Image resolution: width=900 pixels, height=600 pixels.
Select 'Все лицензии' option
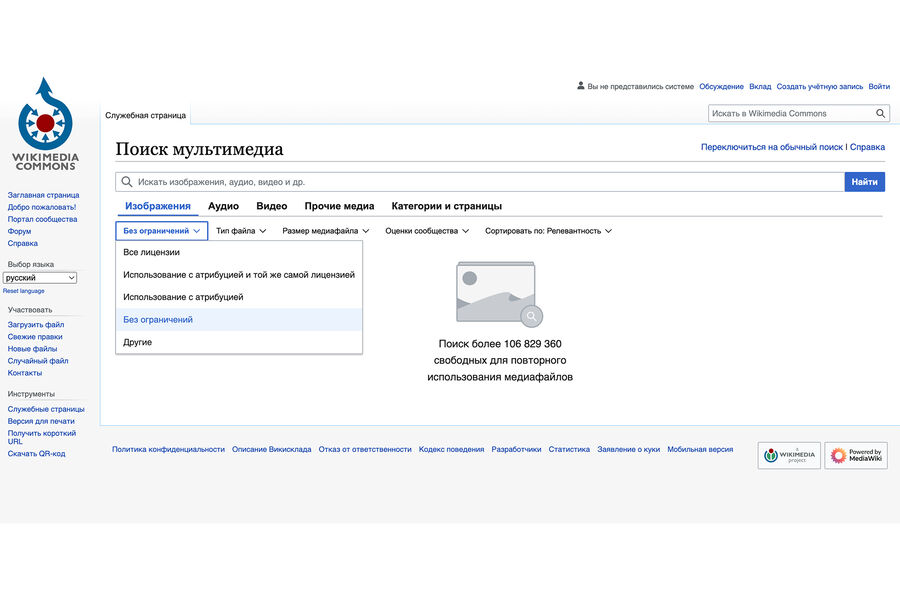[239, 252]
